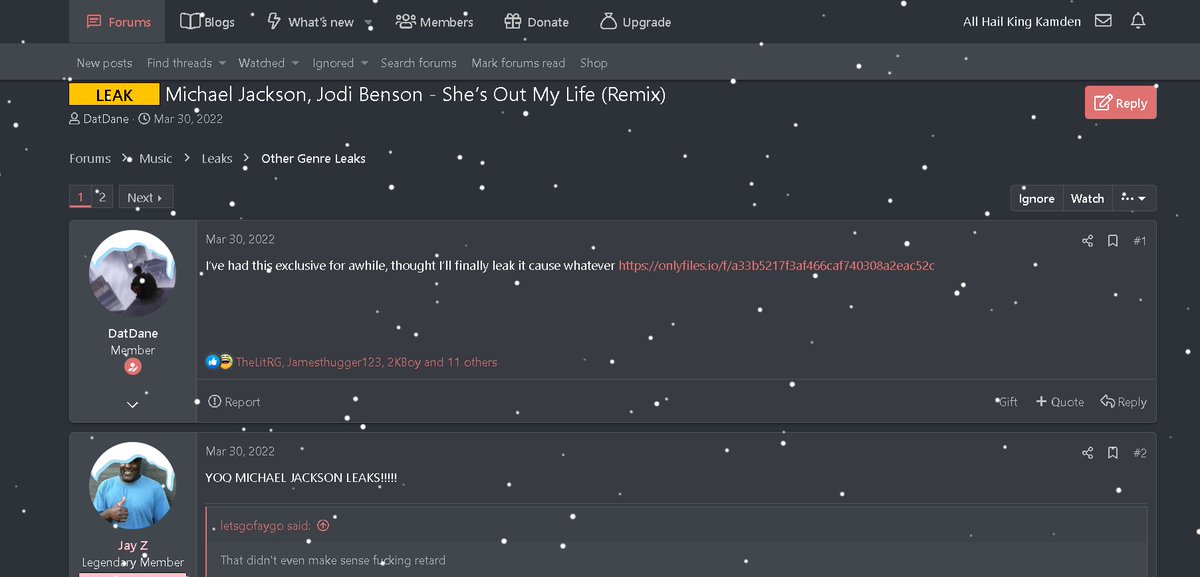Click the Next page button
This screenshot has width=1200, height=577.
click(145, 197)
